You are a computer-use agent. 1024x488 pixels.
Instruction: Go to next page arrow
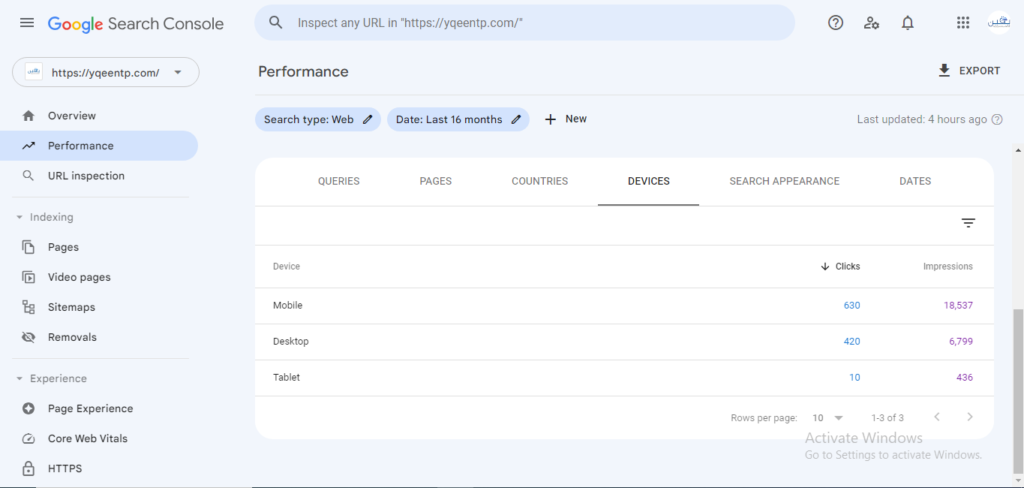click(970, 417)
